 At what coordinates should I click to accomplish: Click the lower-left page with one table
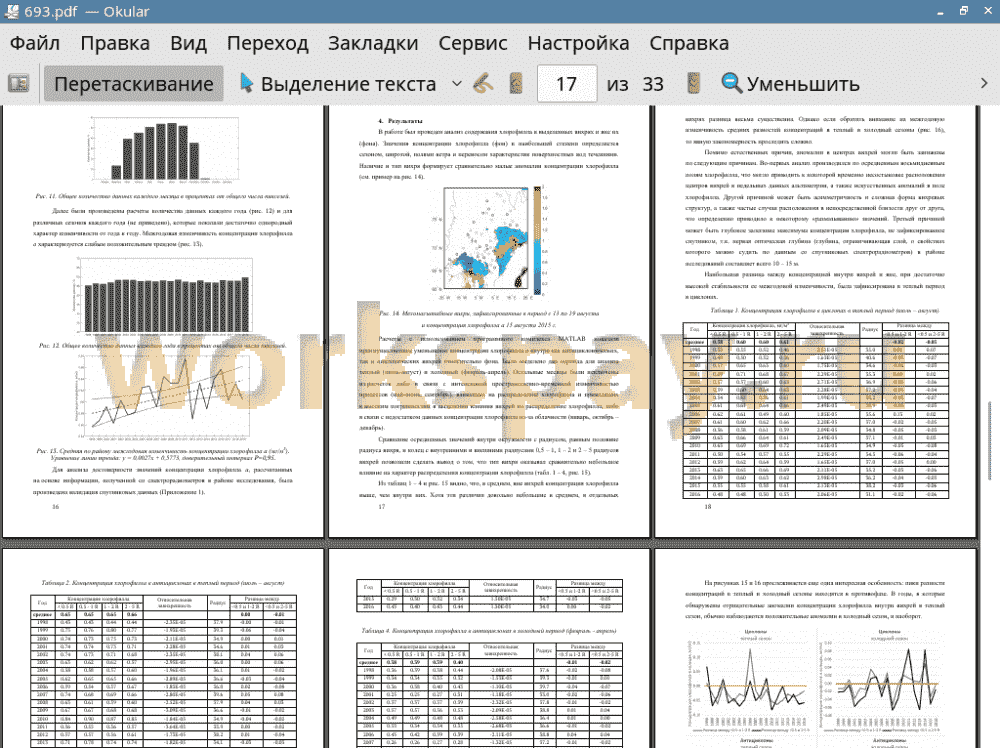163,649
